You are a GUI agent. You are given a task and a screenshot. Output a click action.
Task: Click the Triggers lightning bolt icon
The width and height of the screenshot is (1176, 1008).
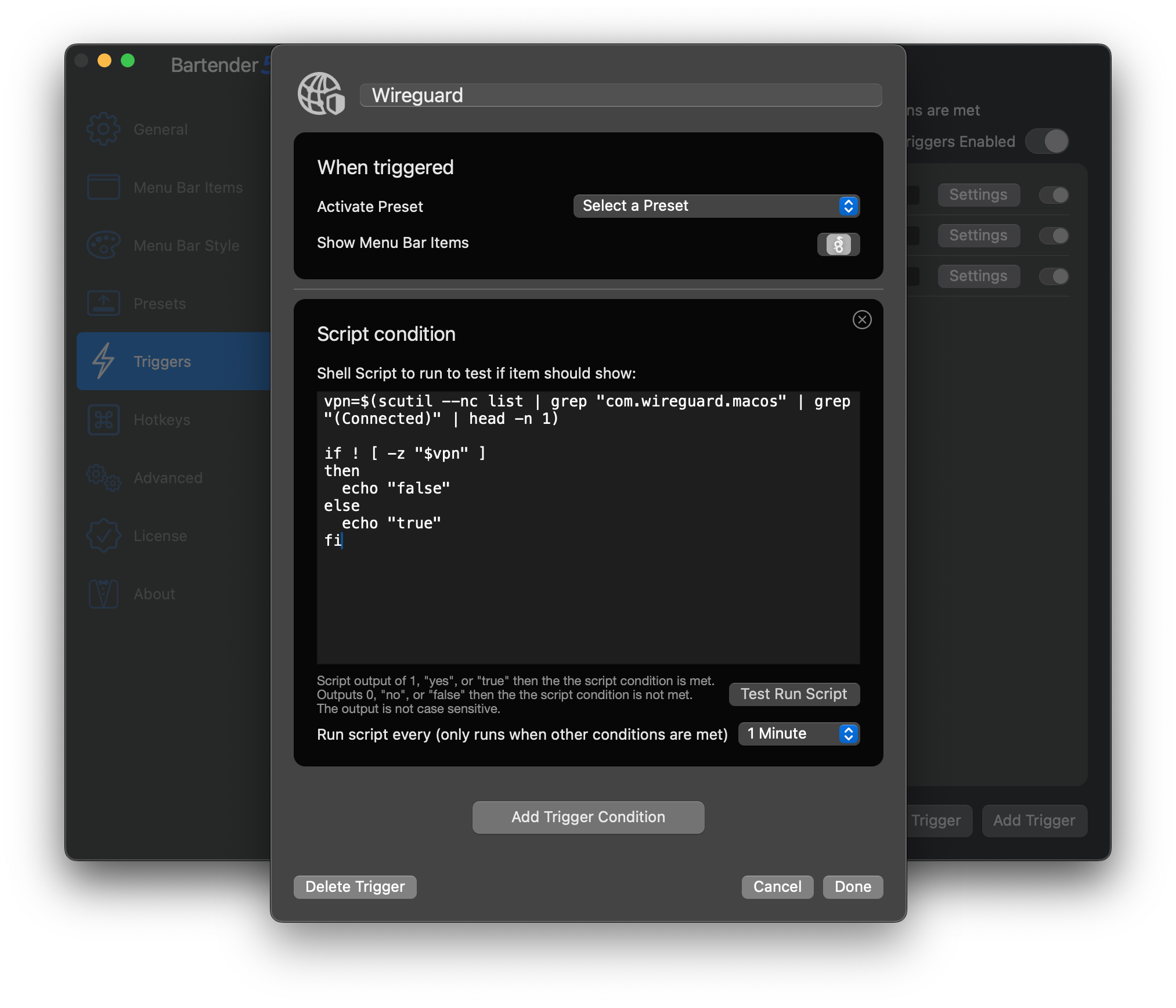(x=103, y=361)
